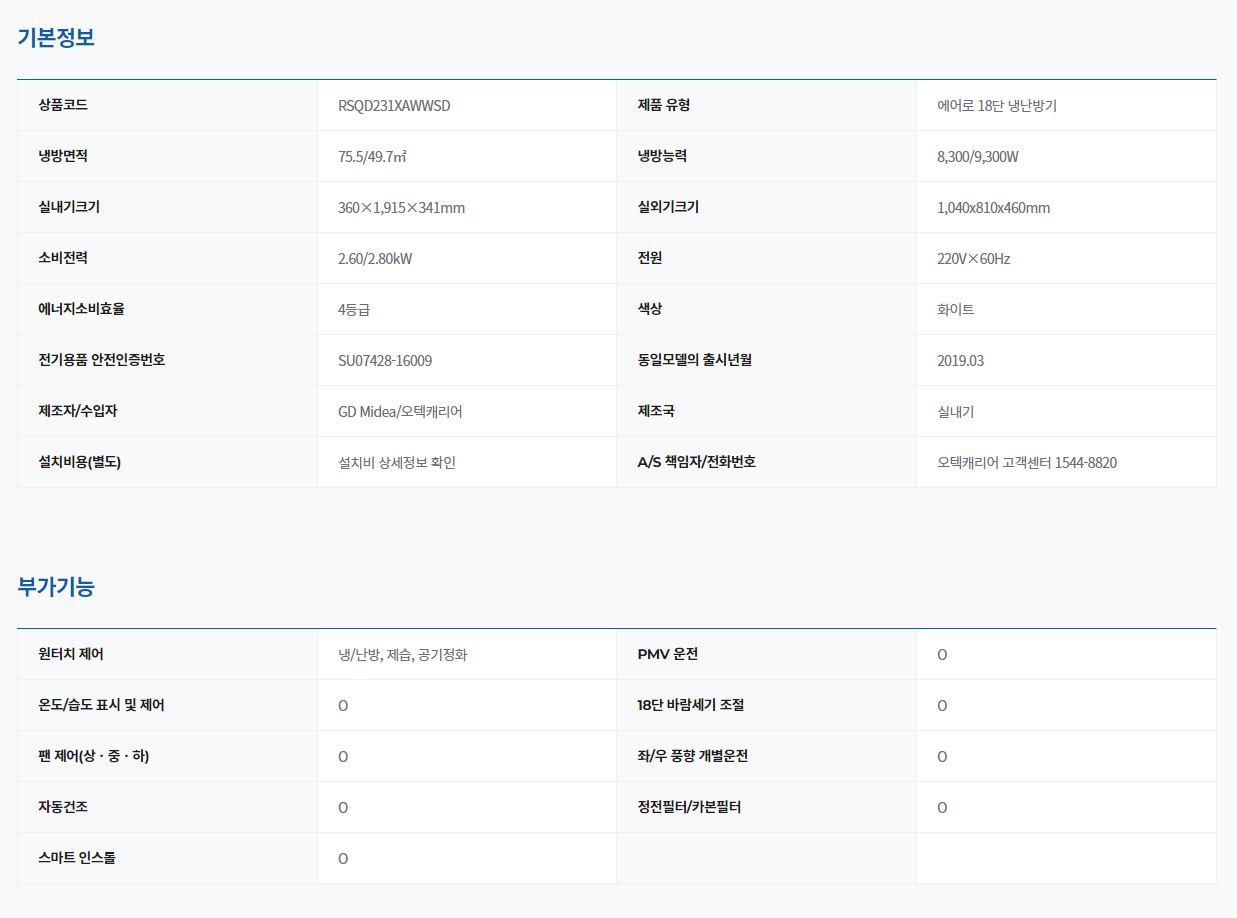Click the 기본정보 section heading
Viewport: 1237px width, 918px height.
(56, 38)
